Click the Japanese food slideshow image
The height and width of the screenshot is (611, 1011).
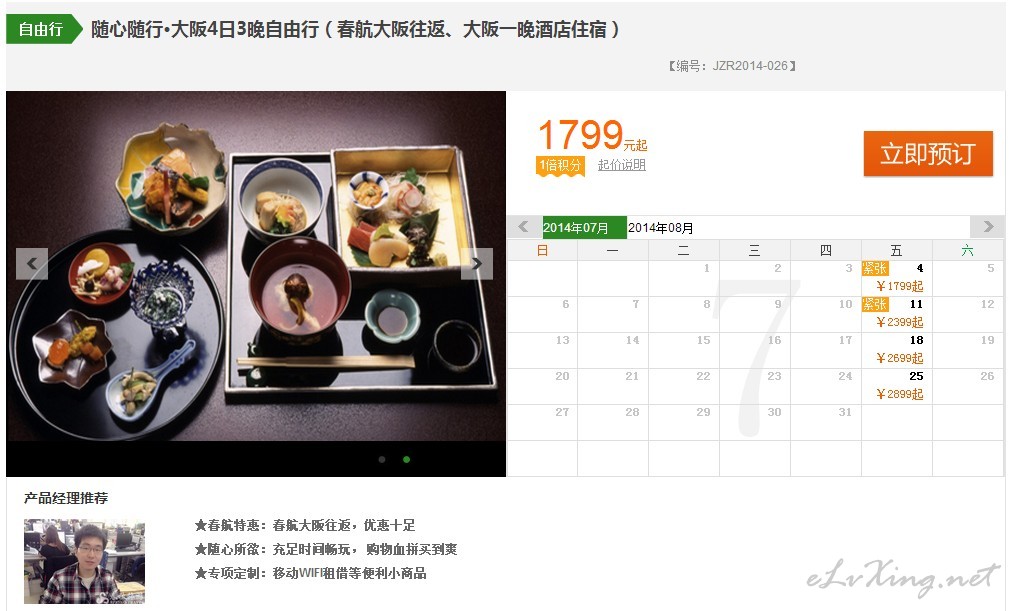coord(256,266)
